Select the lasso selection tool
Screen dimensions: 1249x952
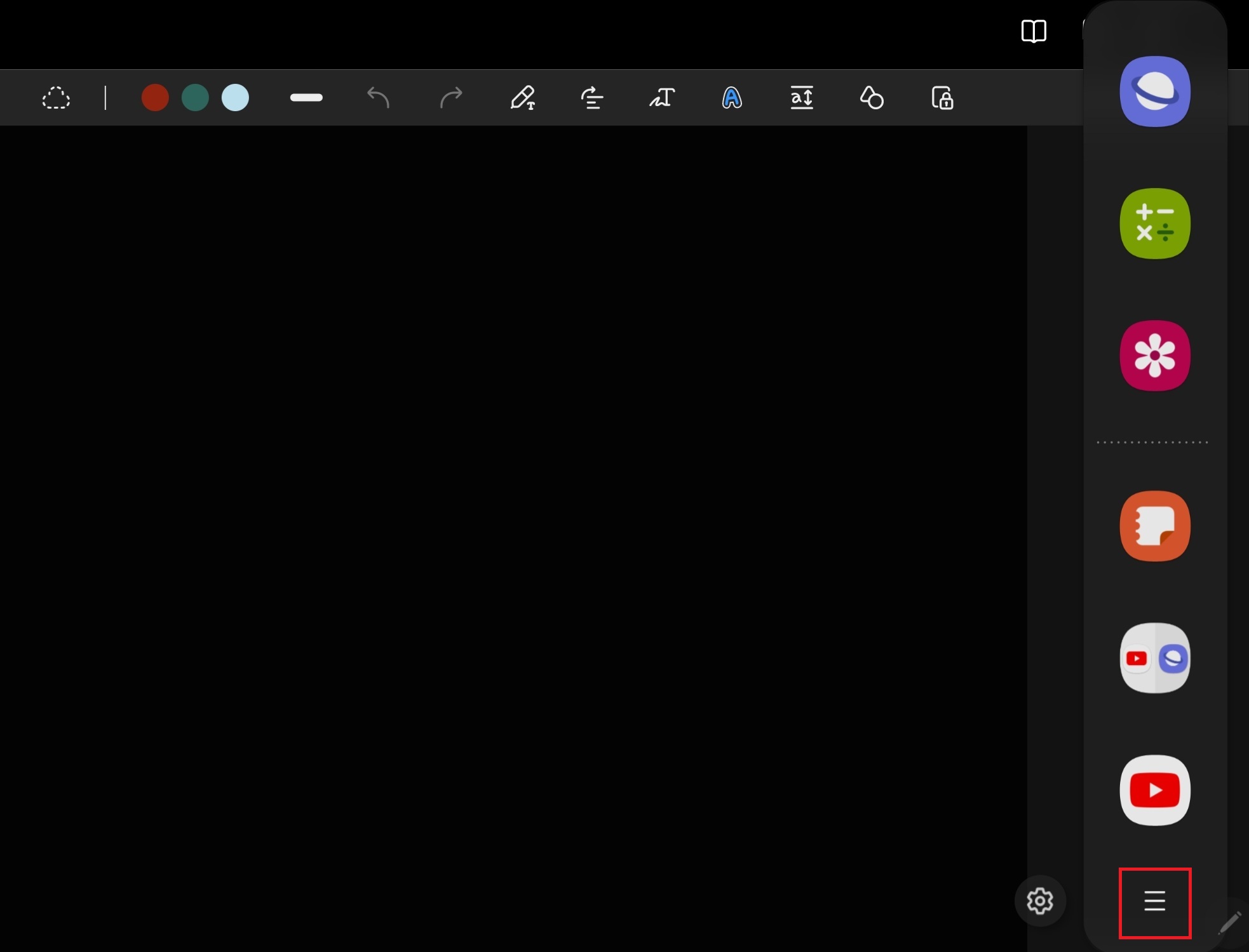(56, 98)
